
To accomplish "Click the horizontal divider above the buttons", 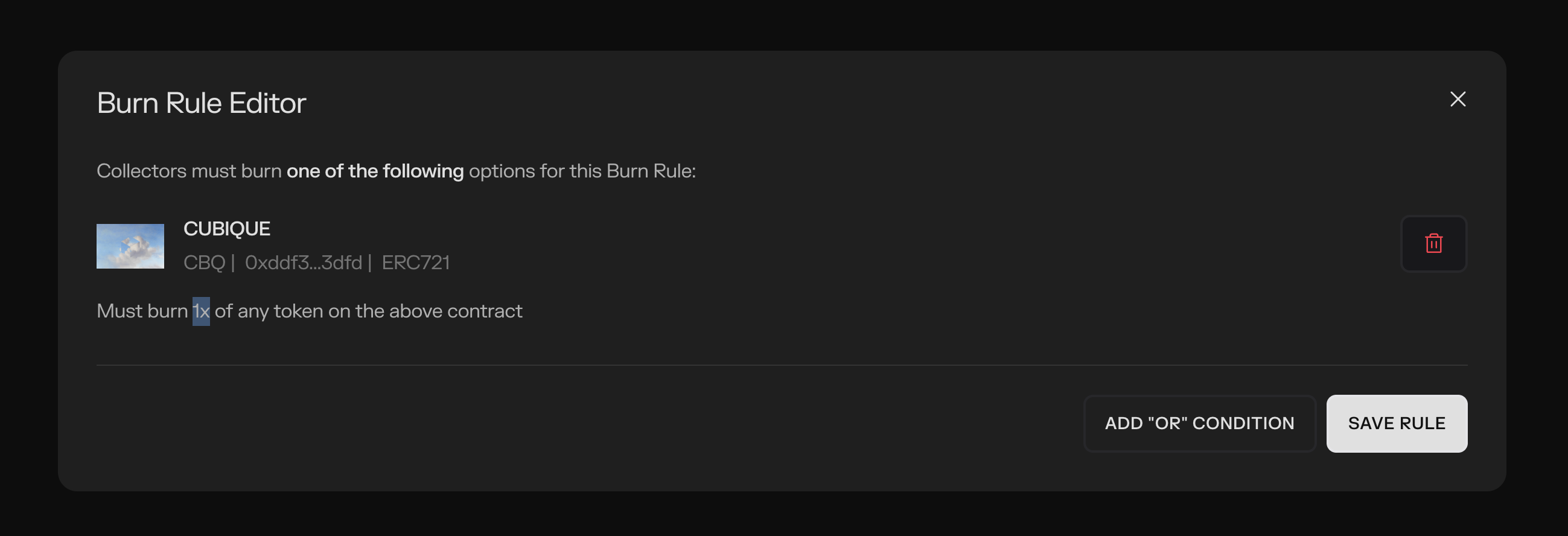I will coord(782,365).
